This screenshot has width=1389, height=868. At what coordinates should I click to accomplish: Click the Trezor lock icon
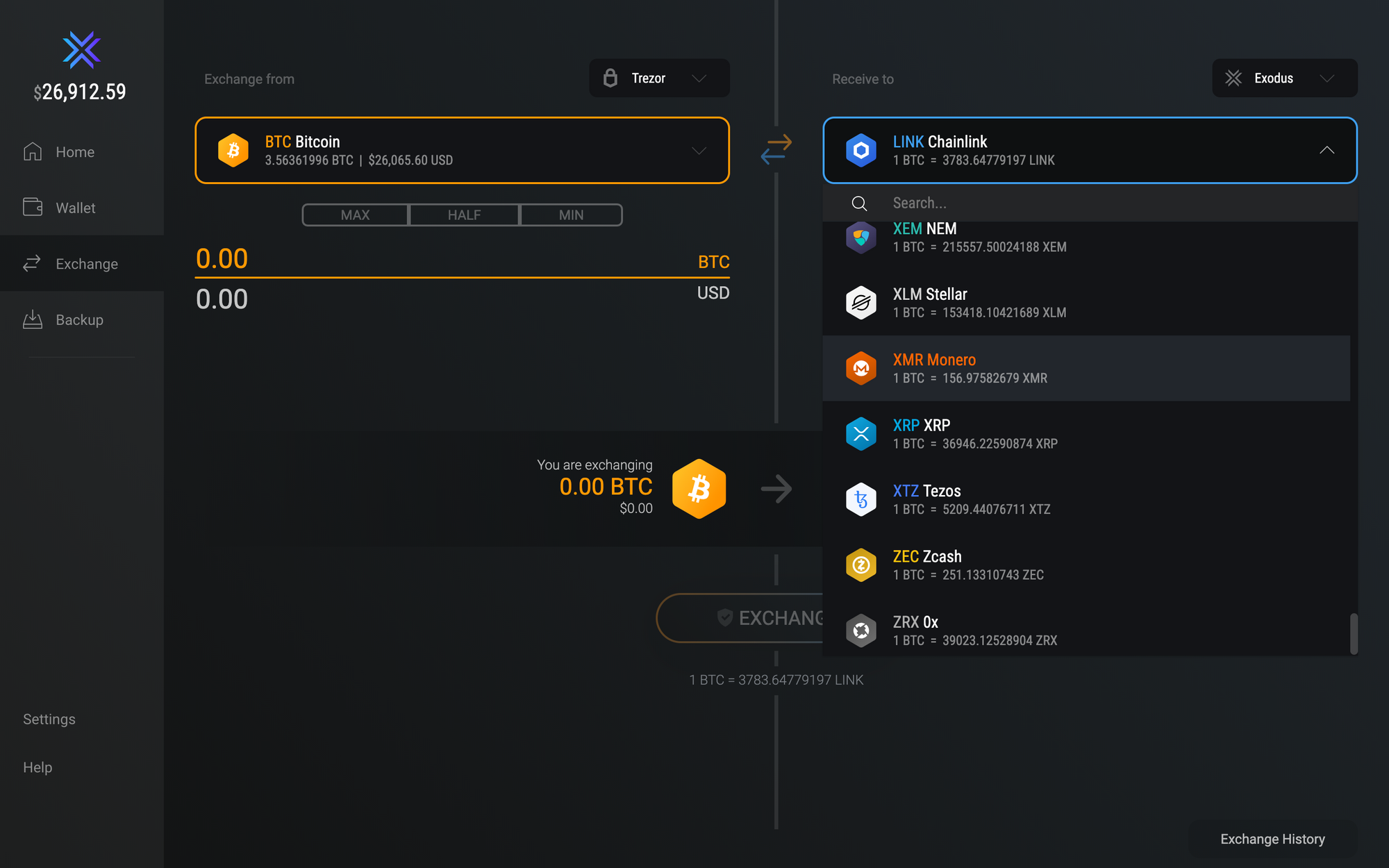coord(610,78)
